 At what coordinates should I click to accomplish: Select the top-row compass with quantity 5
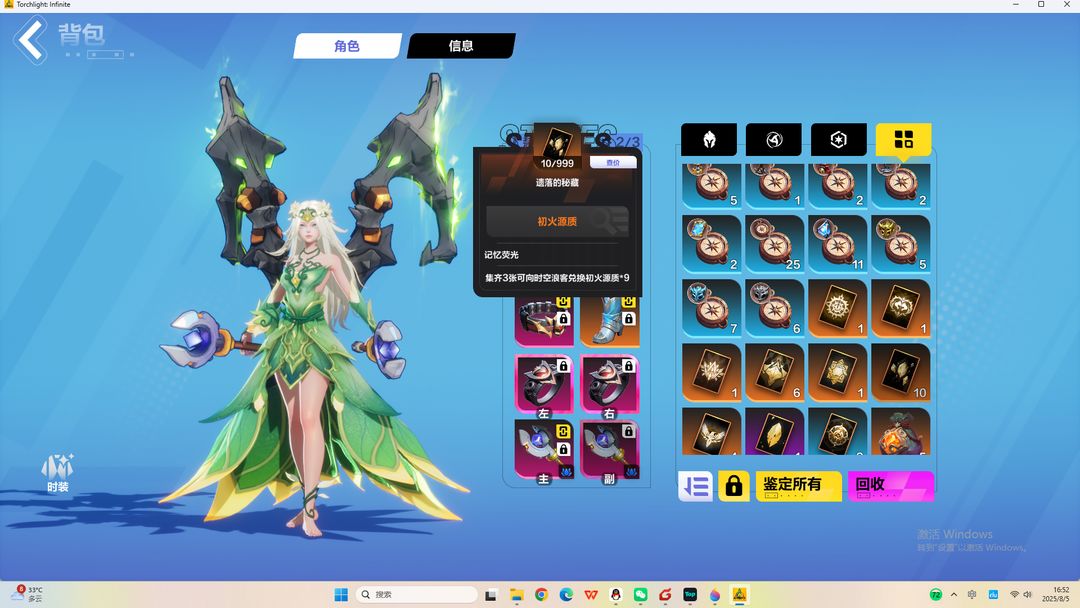coord(712,186)
